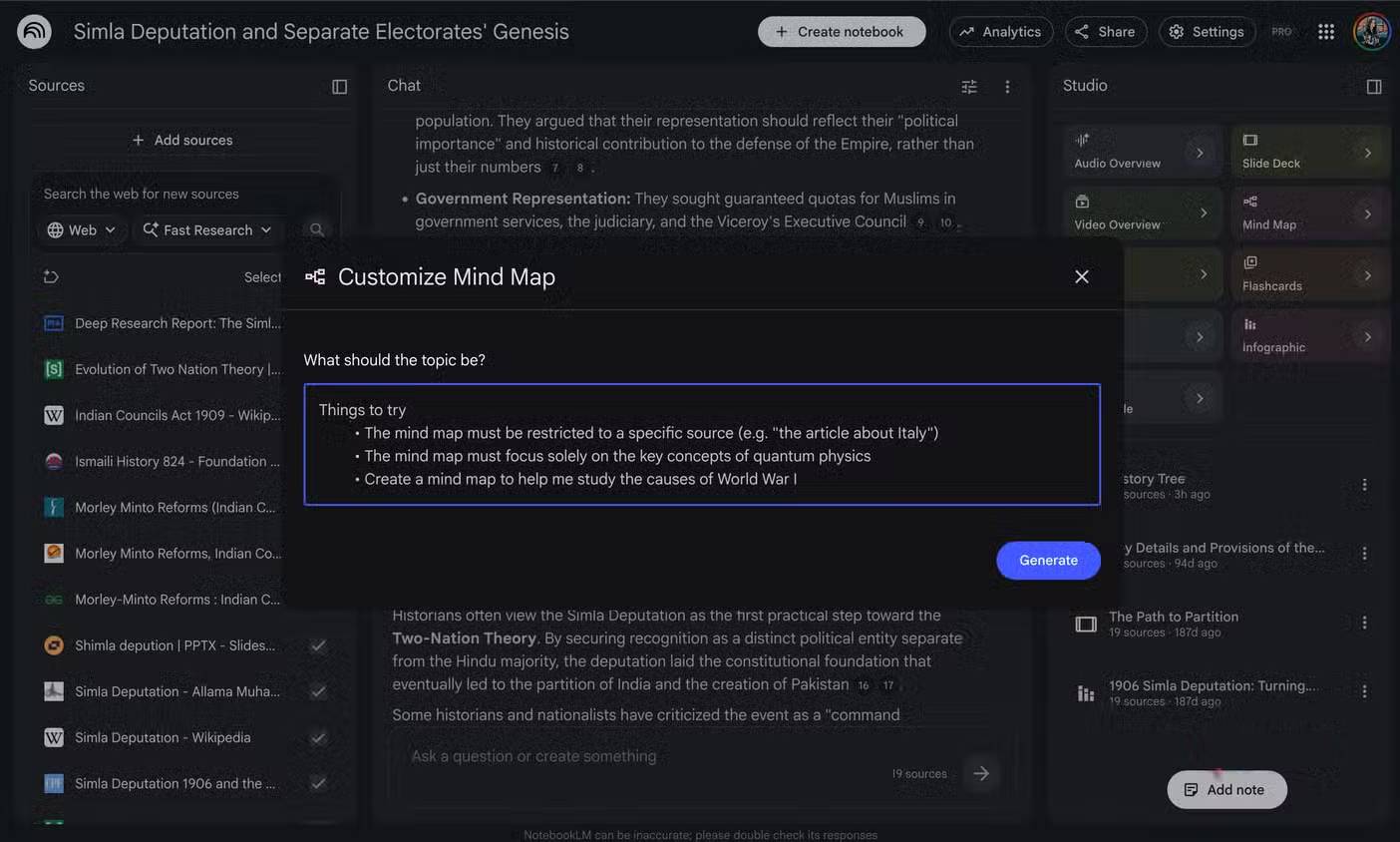
Task: Expand Mind Map options chevron
Action: [x=1367, y=212]
